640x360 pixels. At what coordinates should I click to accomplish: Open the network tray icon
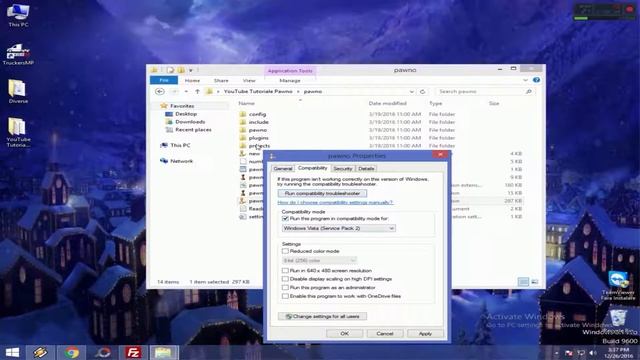580,353
